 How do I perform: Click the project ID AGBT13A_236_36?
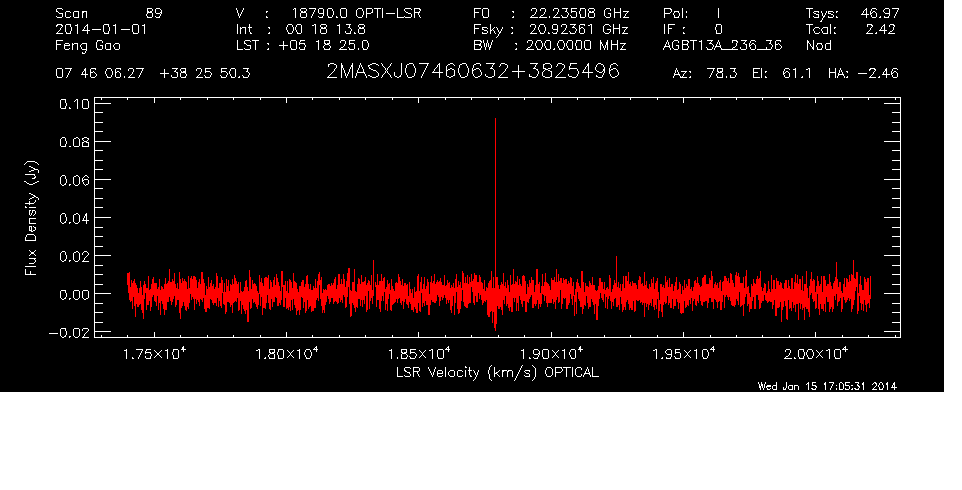[x=722, y=45]
